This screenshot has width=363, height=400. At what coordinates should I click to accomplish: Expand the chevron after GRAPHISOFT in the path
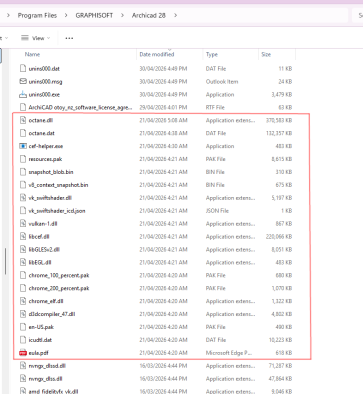122,15
